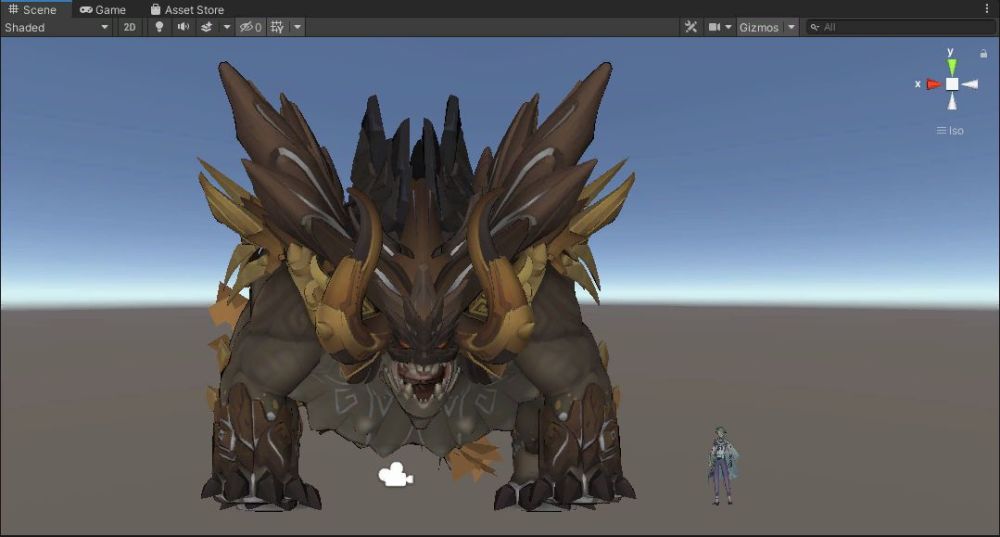Open the Asset Store tab
1000x537 pixels.
pyautogui.click(x=187, y=9)
